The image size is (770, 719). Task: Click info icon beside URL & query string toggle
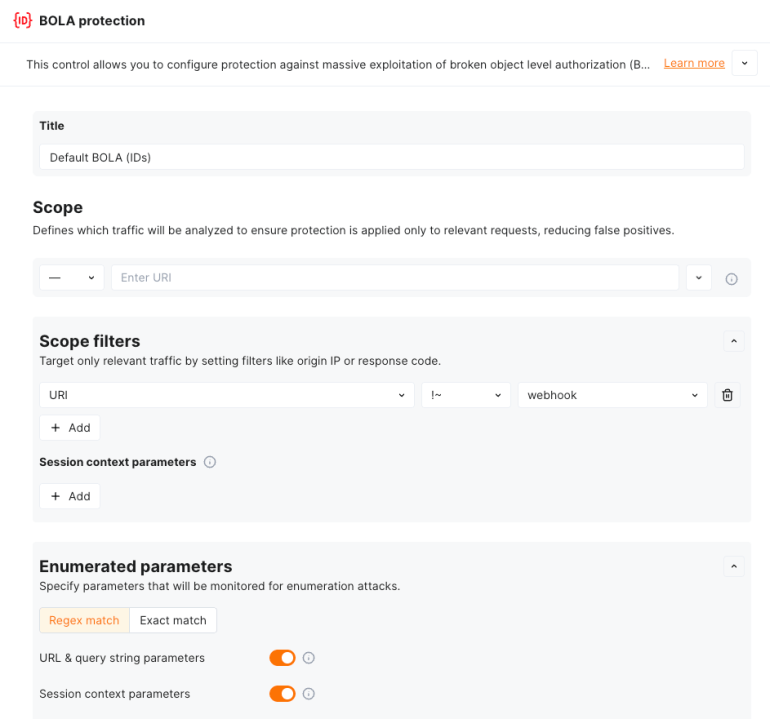pyautogui.click(x=309, y=658)
